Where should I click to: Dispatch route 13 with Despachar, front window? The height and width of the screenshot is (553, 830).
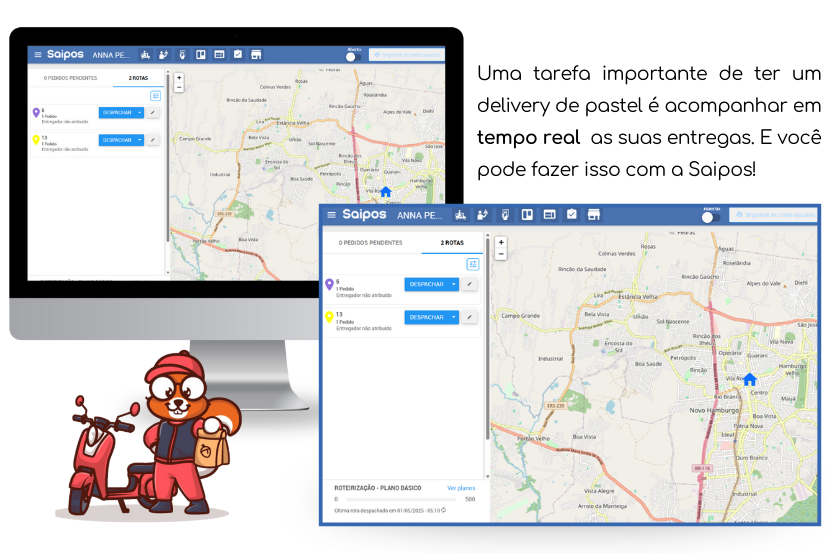427,317
